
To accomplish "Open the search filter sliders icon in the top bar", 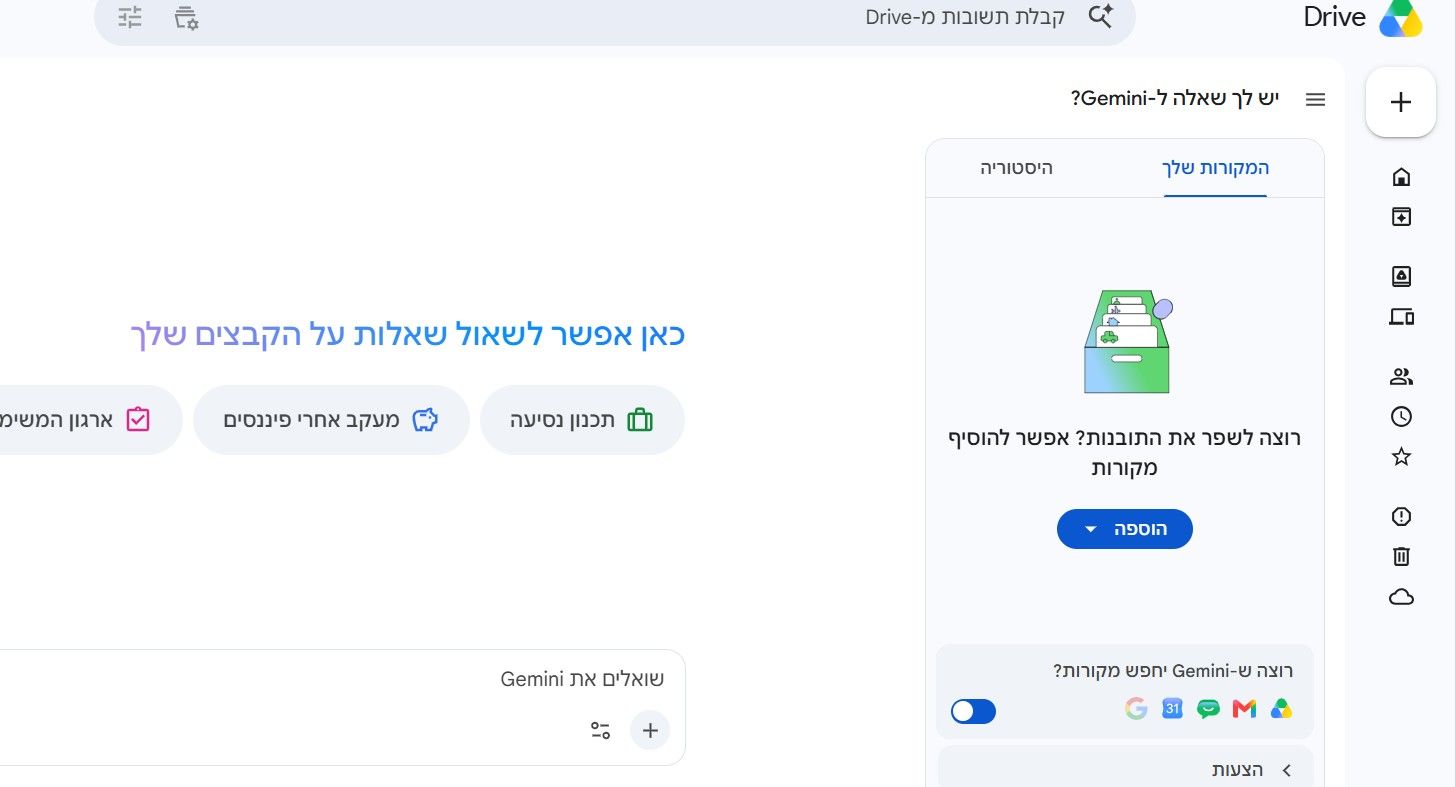I will [130, 17].
